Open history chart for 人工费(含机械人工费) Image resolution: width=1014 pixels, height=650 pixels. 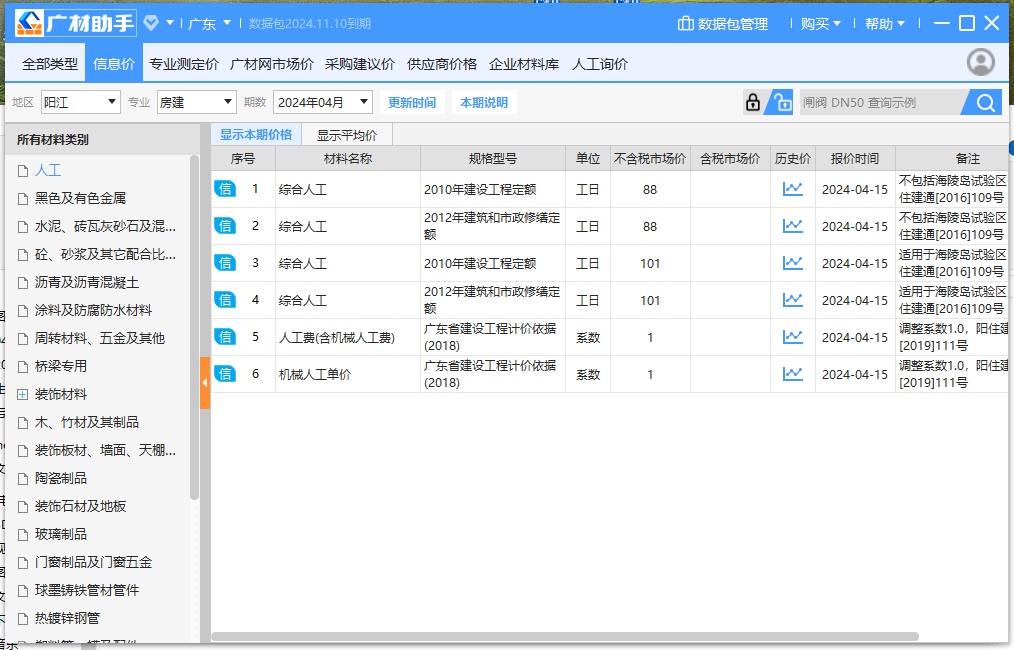click(792, 336)
